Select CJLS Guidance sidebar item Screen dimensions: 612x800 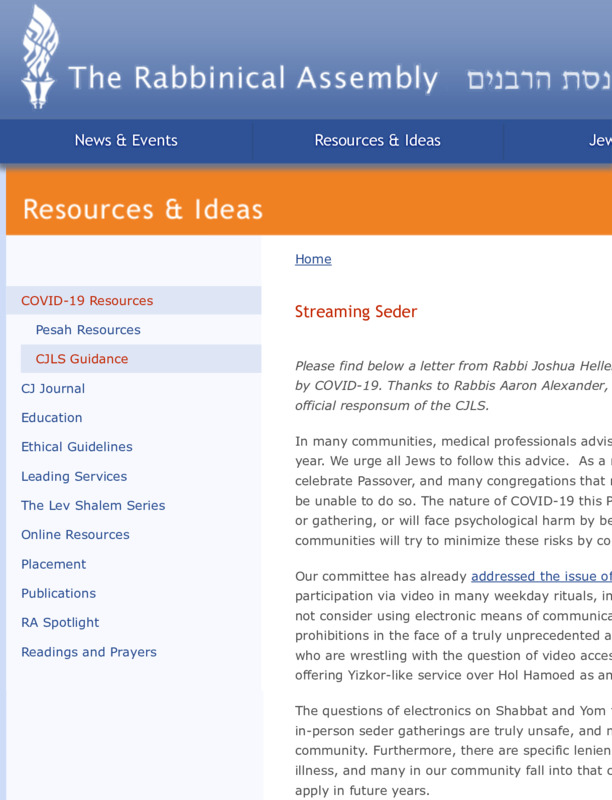(82, 359)
